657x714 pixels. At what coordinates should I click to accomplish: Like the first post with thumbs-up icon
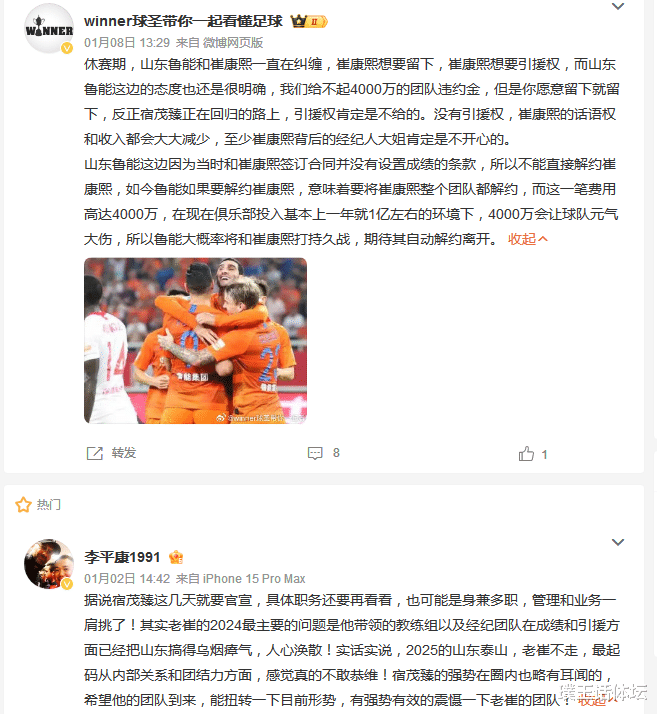[526, 454]
